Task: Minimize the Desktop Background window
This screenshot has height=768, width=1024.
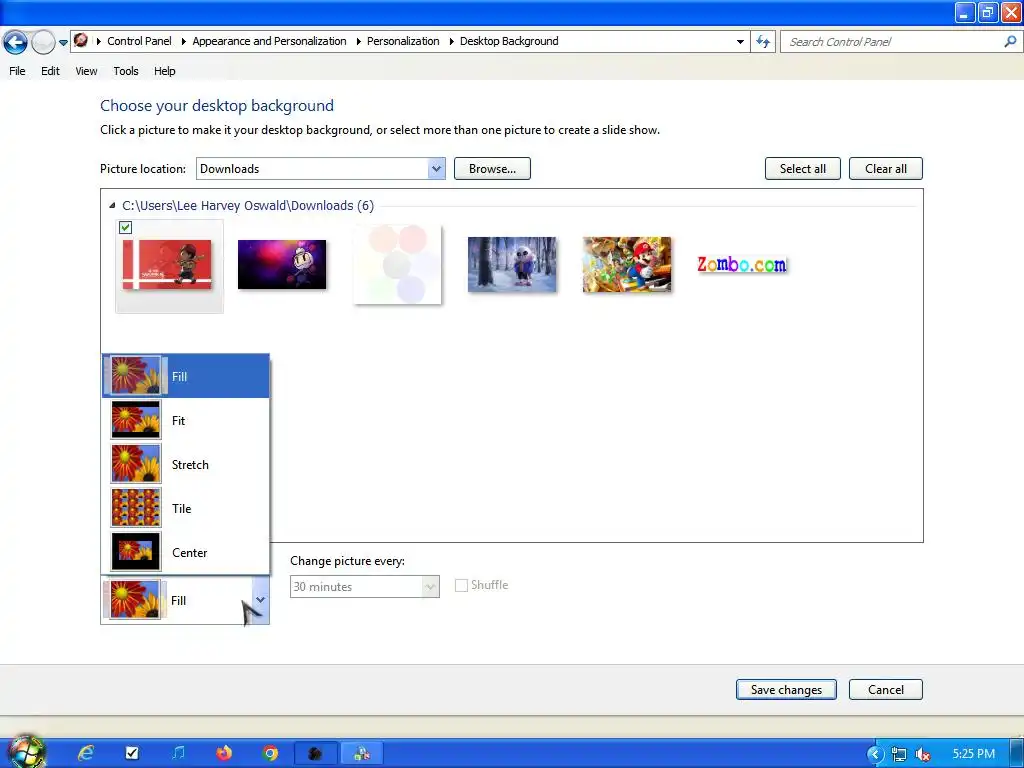Action: point(965,12)
